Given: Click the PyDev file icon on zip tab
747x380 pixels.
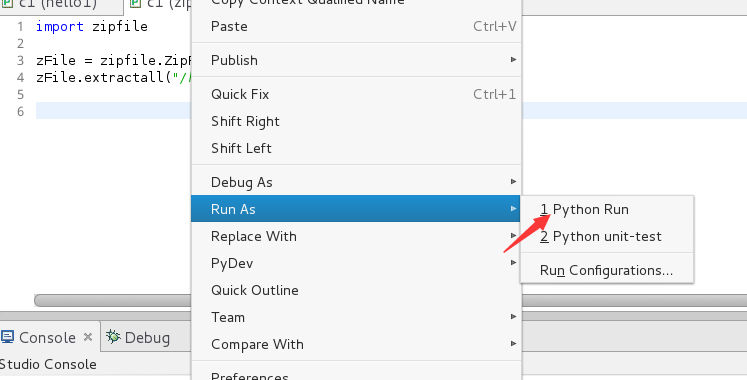Looking at the screenshot, I should coord(136,4).
